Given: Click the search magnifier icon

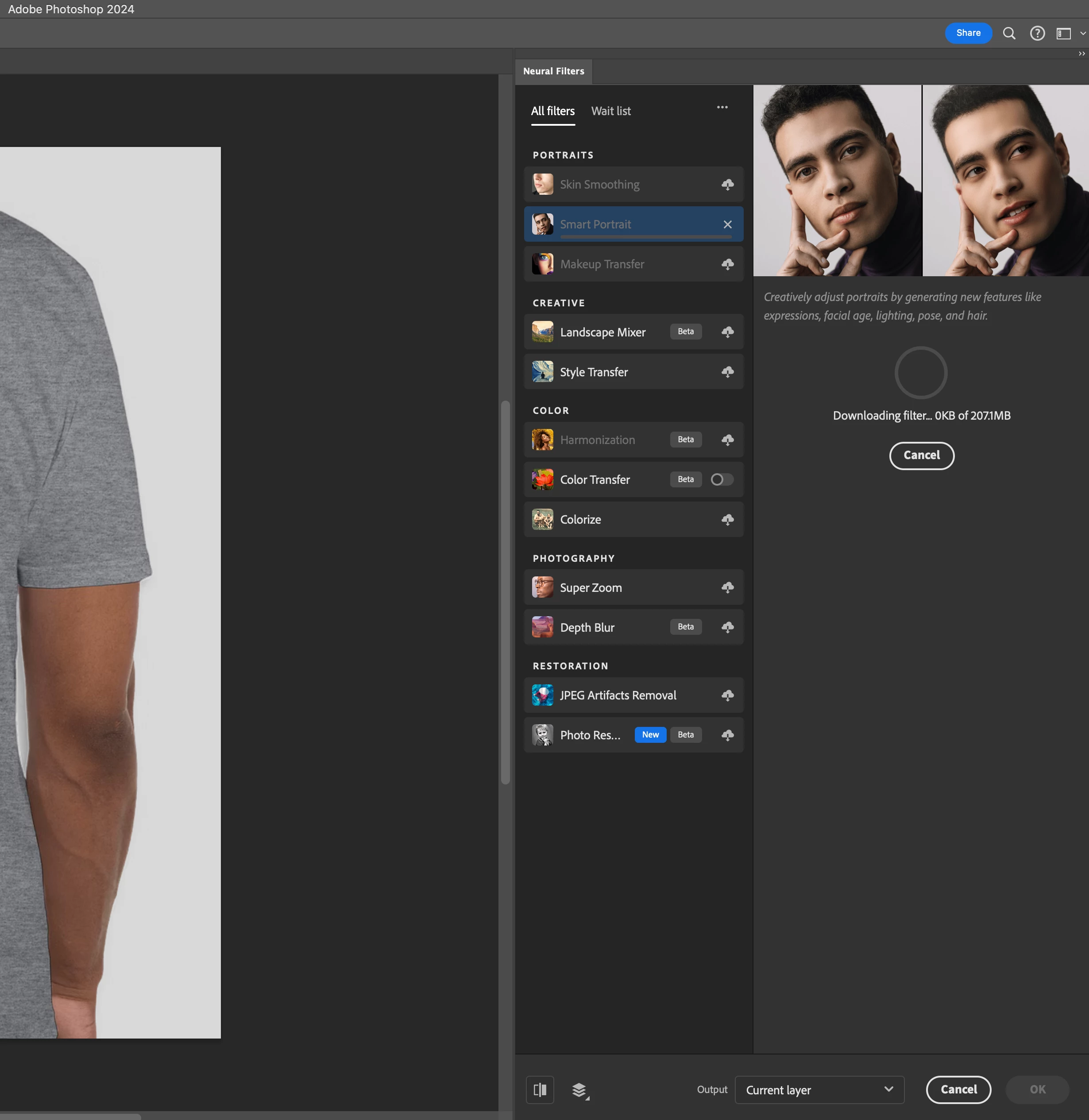Looking at the screenshot, I should [x=1009, y=33].
